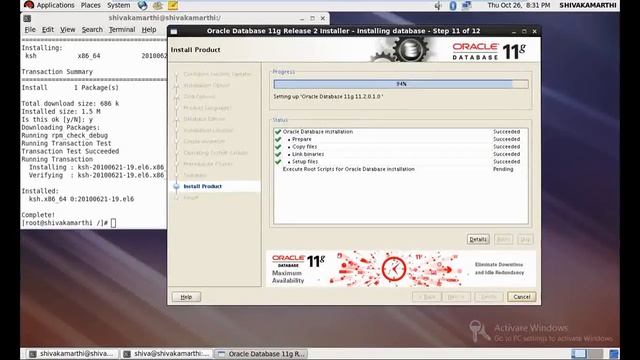Select the Install Product step in sidebar
Image resolution: width=640 pixels, height=360 pixels.
[x=202, y=186]
